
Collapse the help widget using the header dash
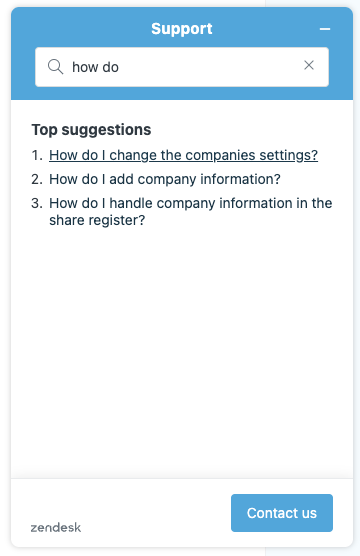coord(325,29)
